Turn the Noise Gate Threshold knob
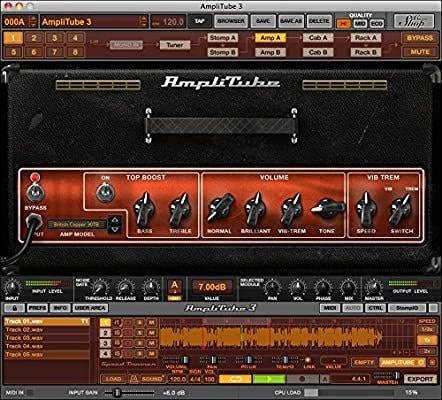 point(99,288)
